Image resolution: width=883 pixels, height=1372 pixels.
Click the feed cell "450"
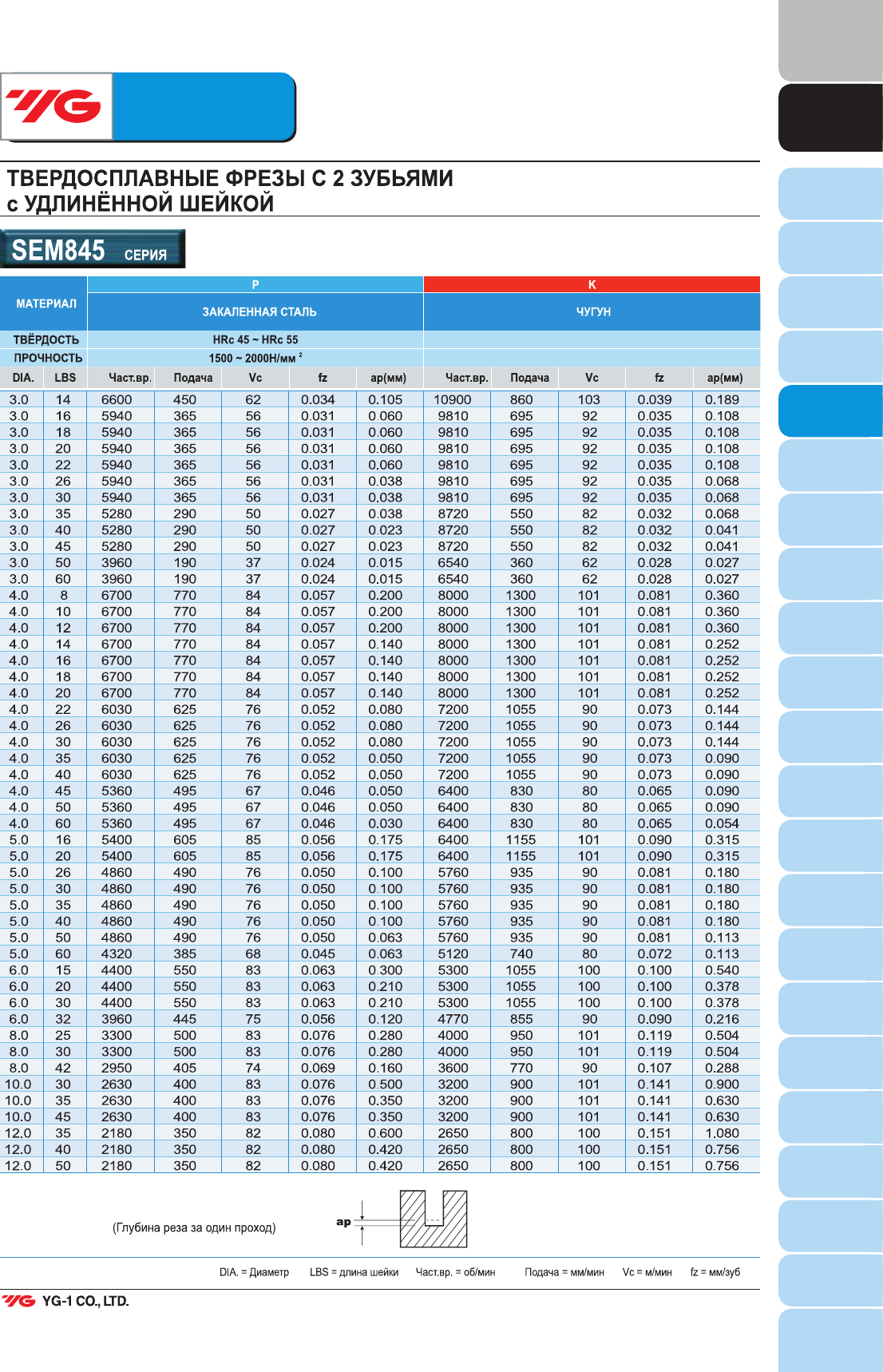(184, 399)
